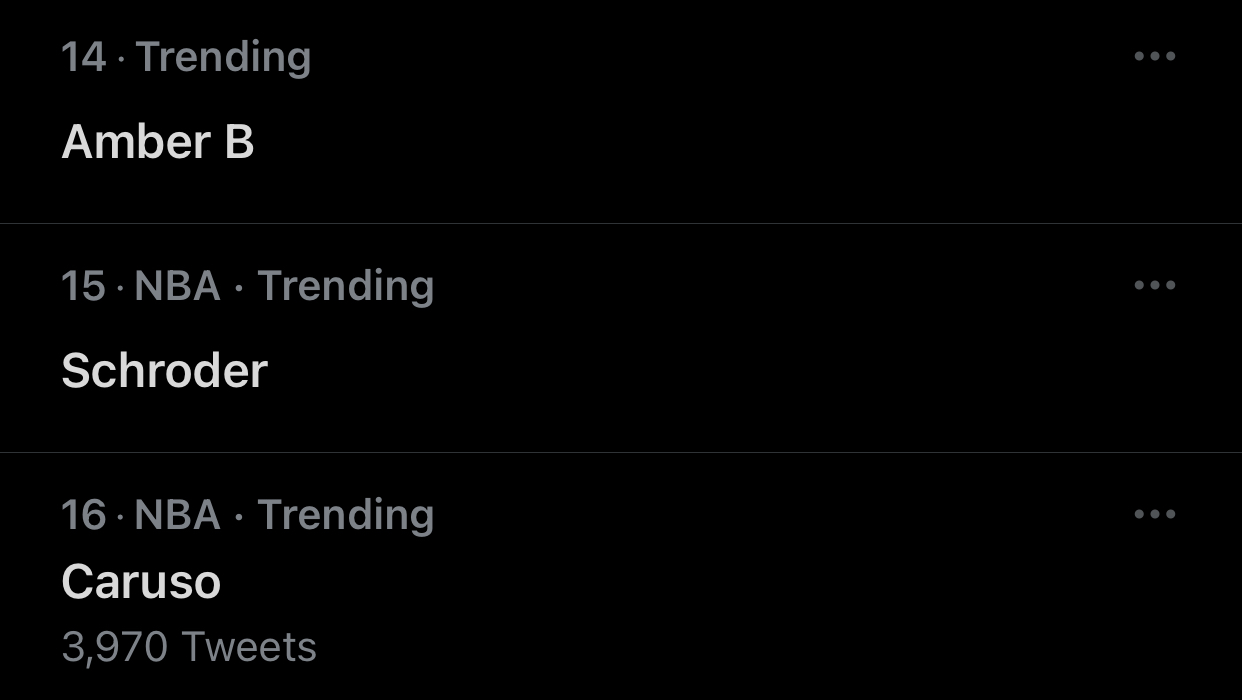Select the whole Caruso trend row
Viewport: 1242px width, 700px height.
621,577
